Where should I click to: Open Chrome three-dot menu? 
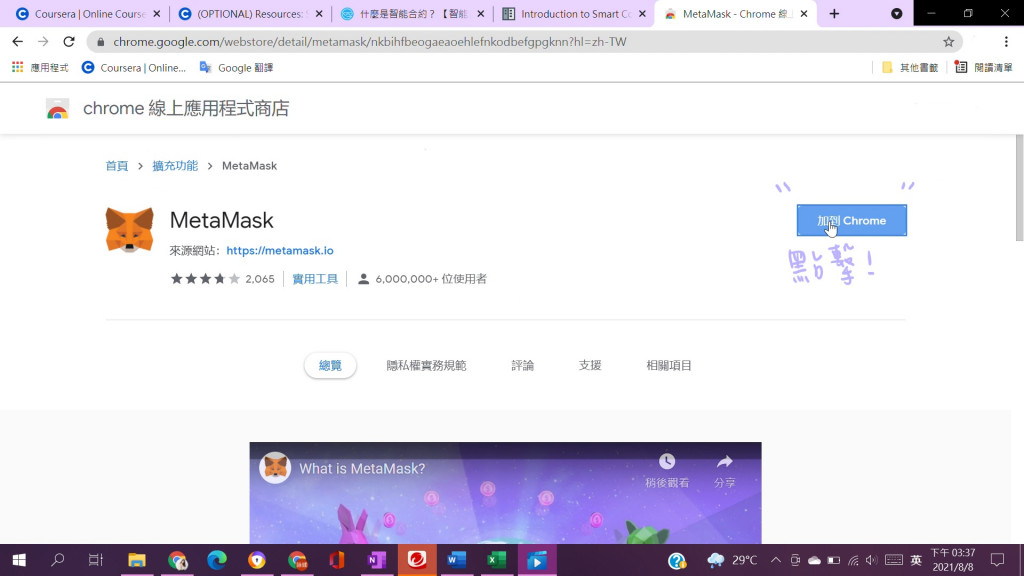click(x=1006, y=42)
